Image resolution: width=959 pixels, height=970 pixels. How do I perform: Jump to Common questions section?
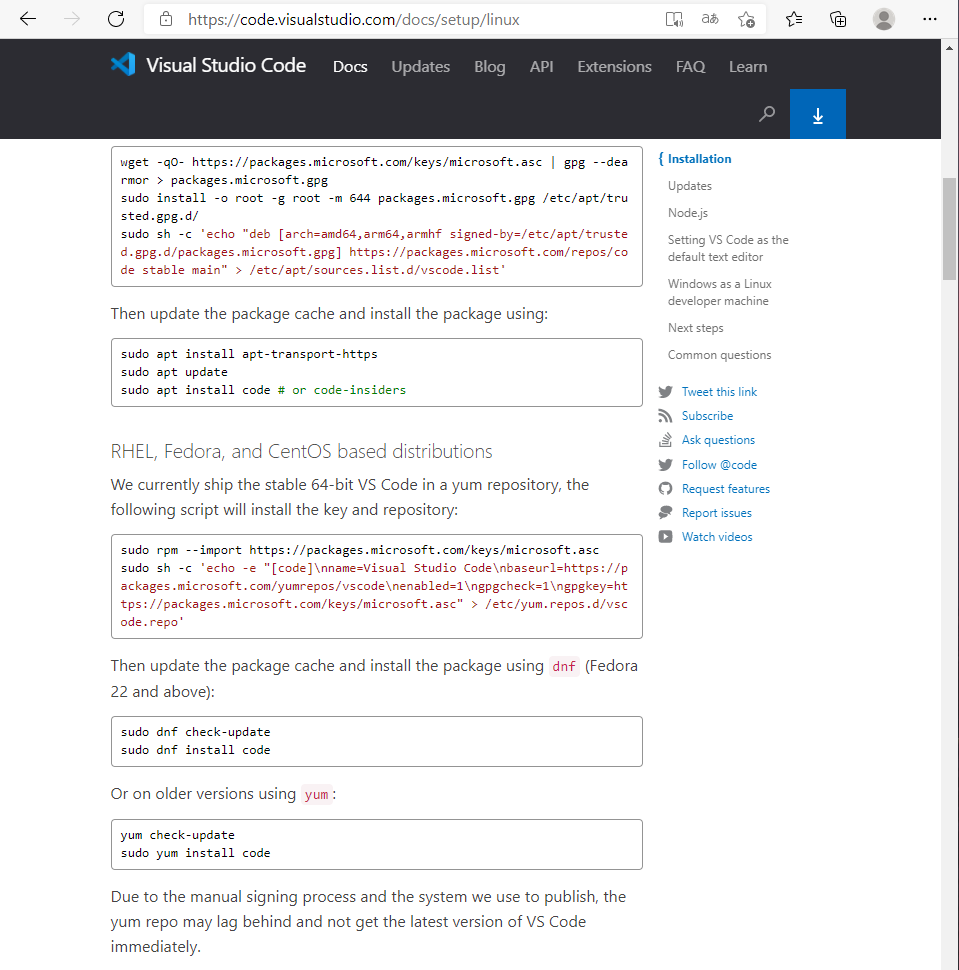pyautogui.click(x=720, y=355)
